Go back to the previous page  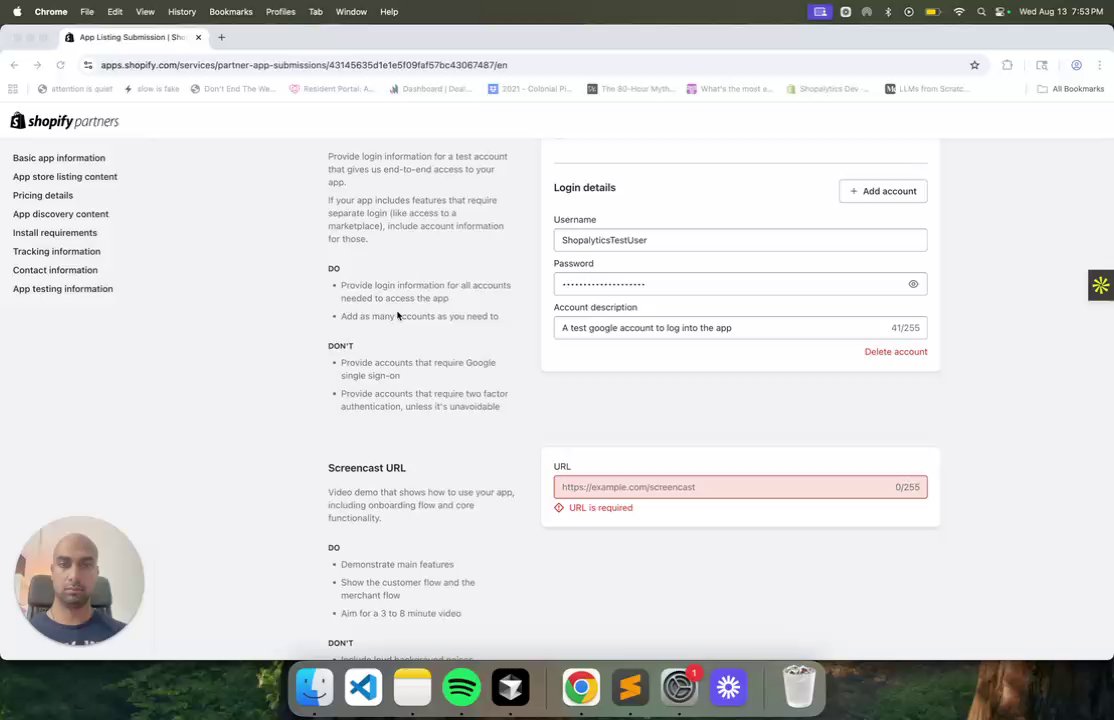(14, 65)
